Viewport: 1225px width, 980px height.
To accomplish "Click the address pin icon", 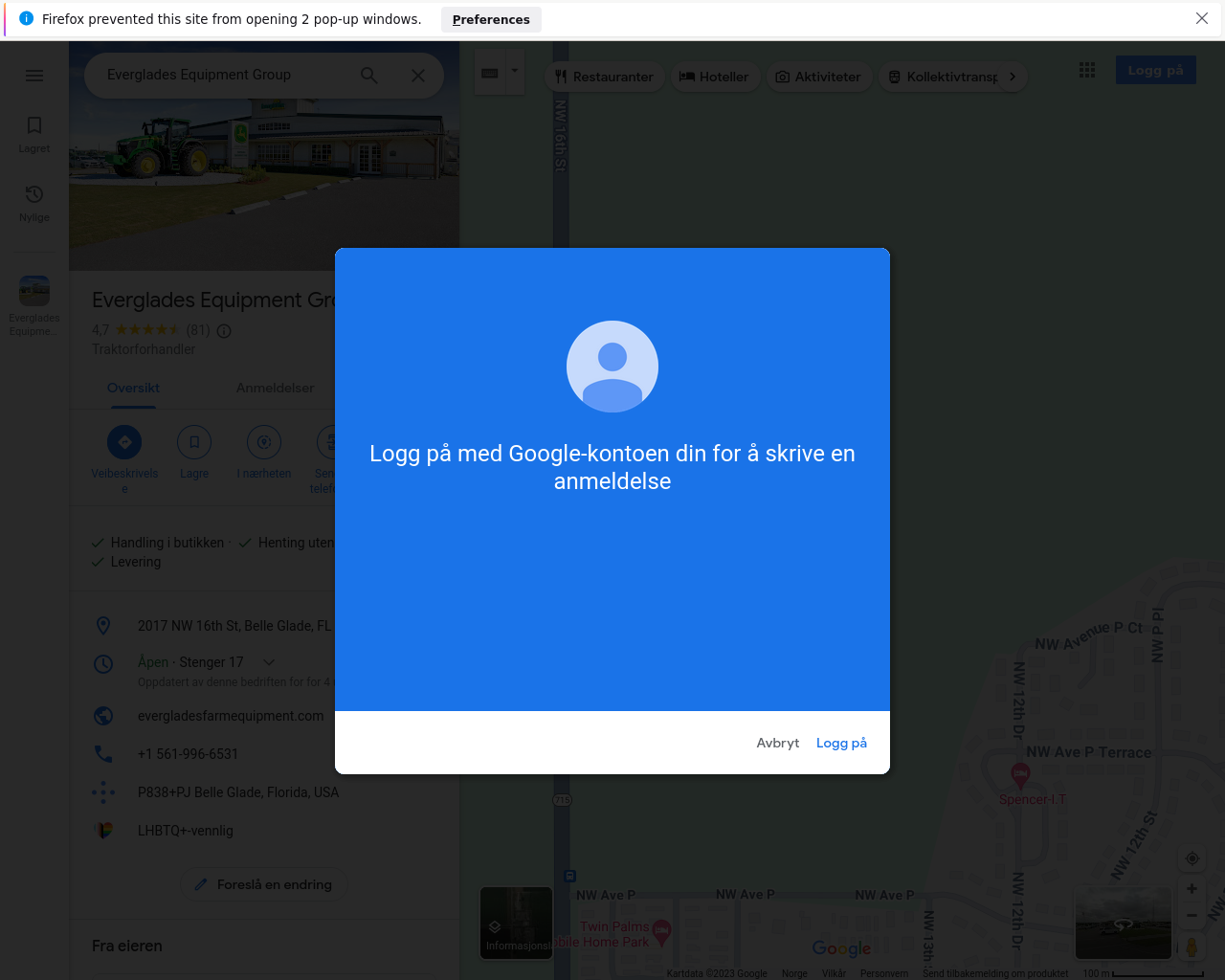I will click(103, 626).
